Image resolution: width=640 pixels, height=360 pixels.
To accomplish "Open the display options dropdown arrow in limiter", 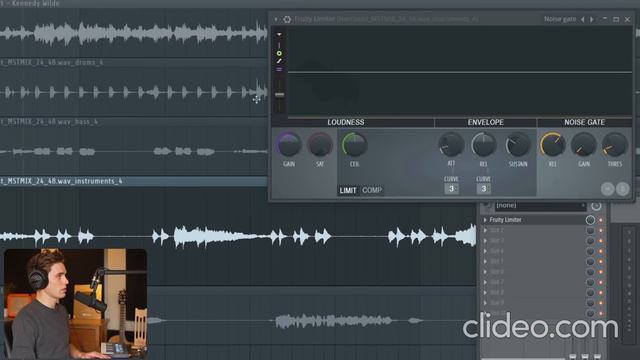I will click(x=279, y=35).
